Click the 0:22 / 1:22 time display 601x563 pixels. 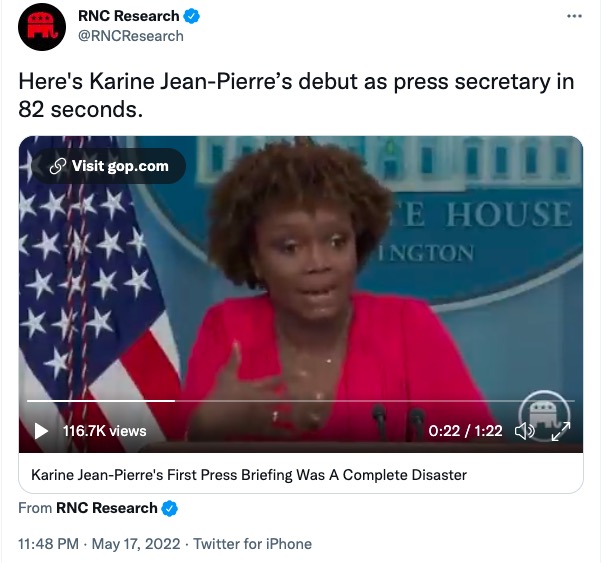(465, 431)
